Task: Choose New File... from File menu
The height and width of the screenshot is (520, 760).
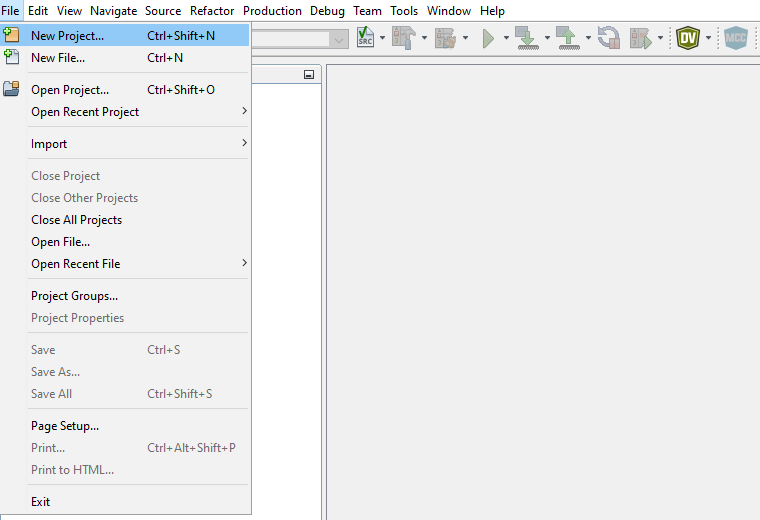Action: (57, 58)
